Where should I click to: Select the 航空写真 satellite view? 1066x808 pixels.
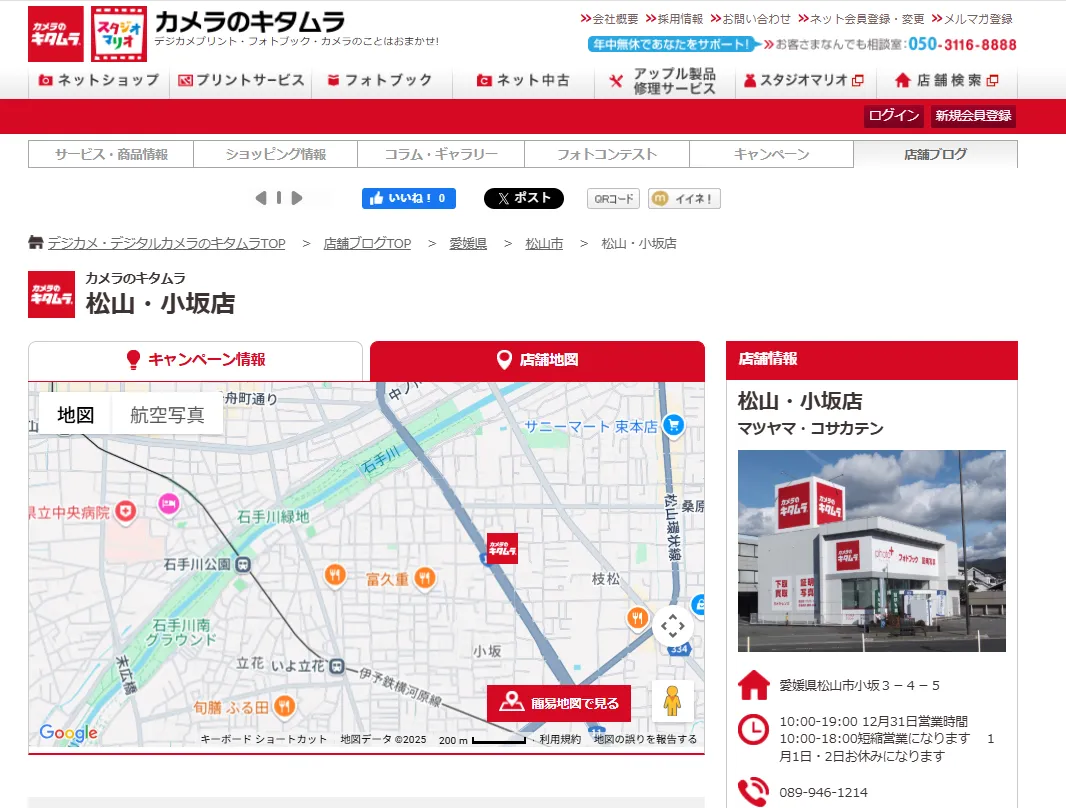[x=167, y=415]
